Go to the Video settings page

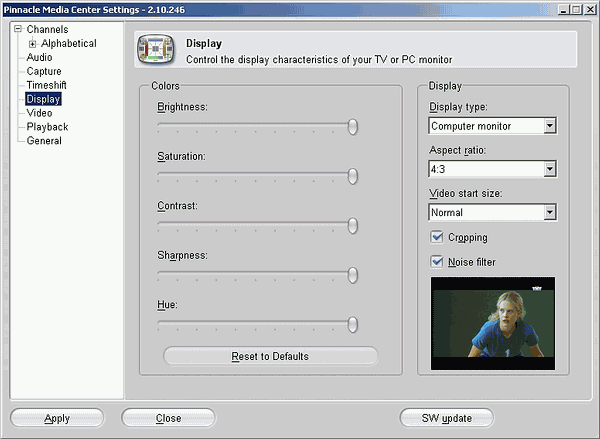39,113
